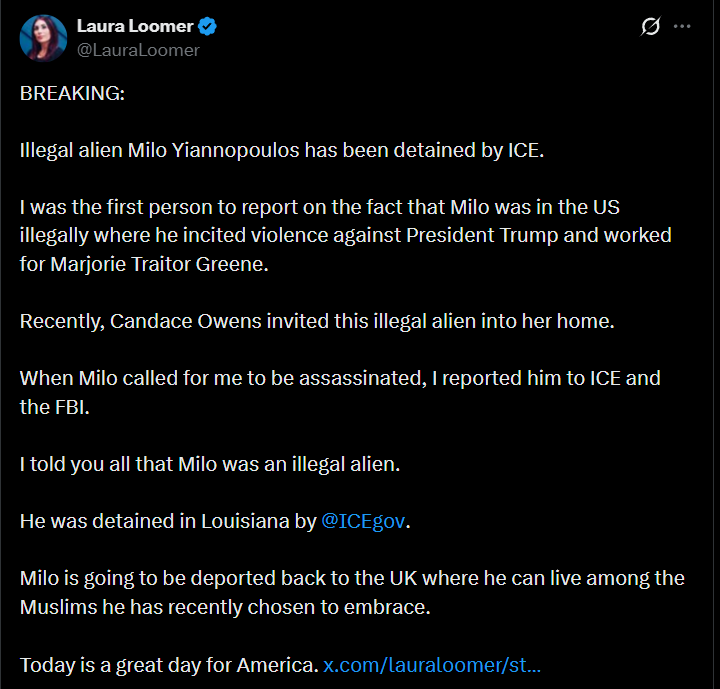Click the words 'President Trump' in the post

pos(482,236)
